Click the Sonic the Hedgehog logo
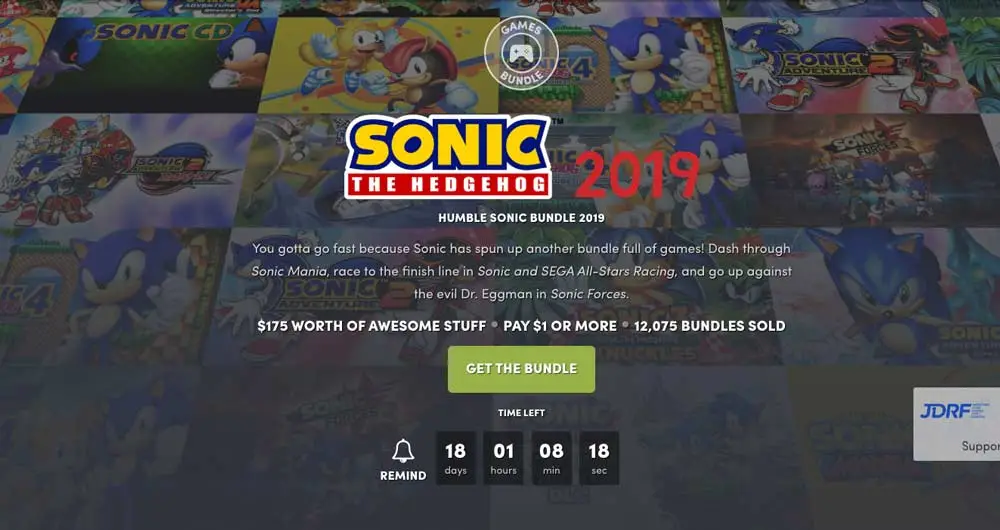 (x=448, y=157)
